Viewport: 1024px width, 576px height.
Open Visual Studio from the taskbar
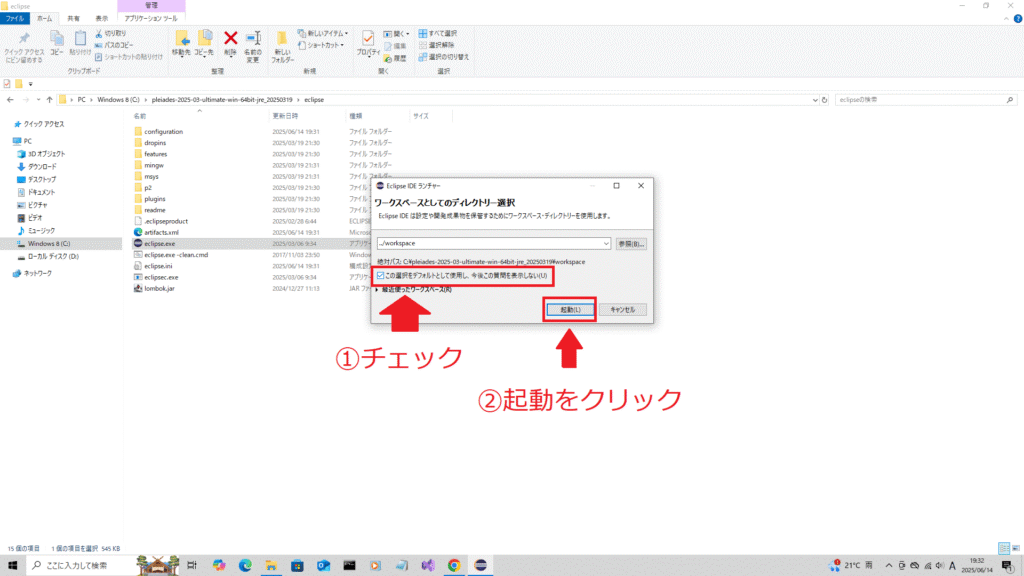point(428,565)
